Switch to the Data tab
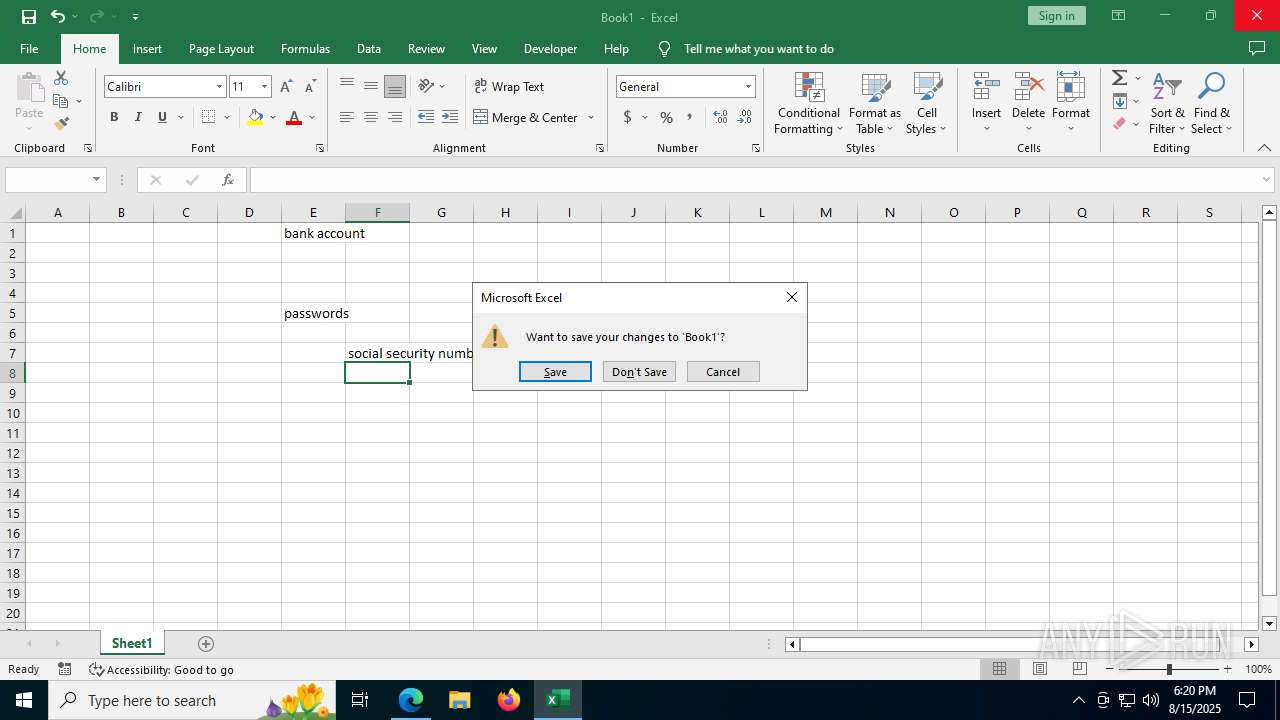 (369, 48)
